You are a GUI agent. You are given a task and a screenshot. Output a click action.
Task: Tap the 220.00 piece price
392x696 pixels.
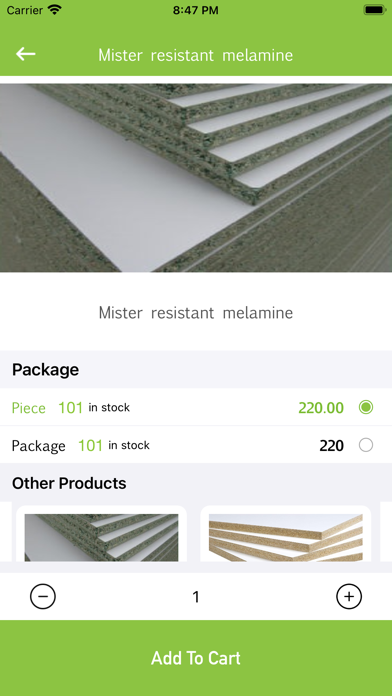[321, 407]
